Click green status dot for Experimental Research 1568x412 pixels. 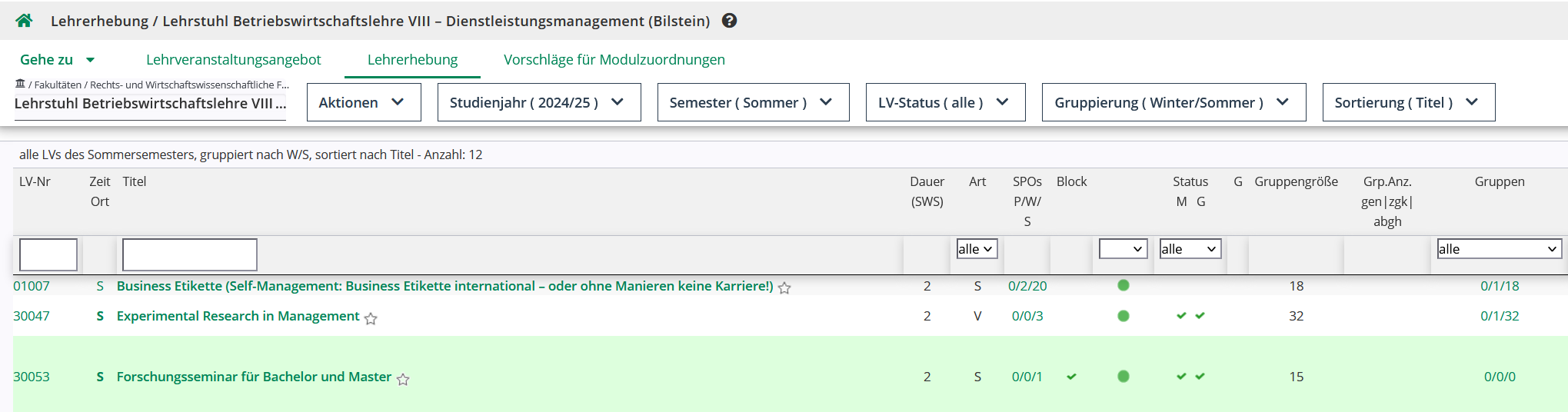pyautogui.click(x=1124, y=316)
